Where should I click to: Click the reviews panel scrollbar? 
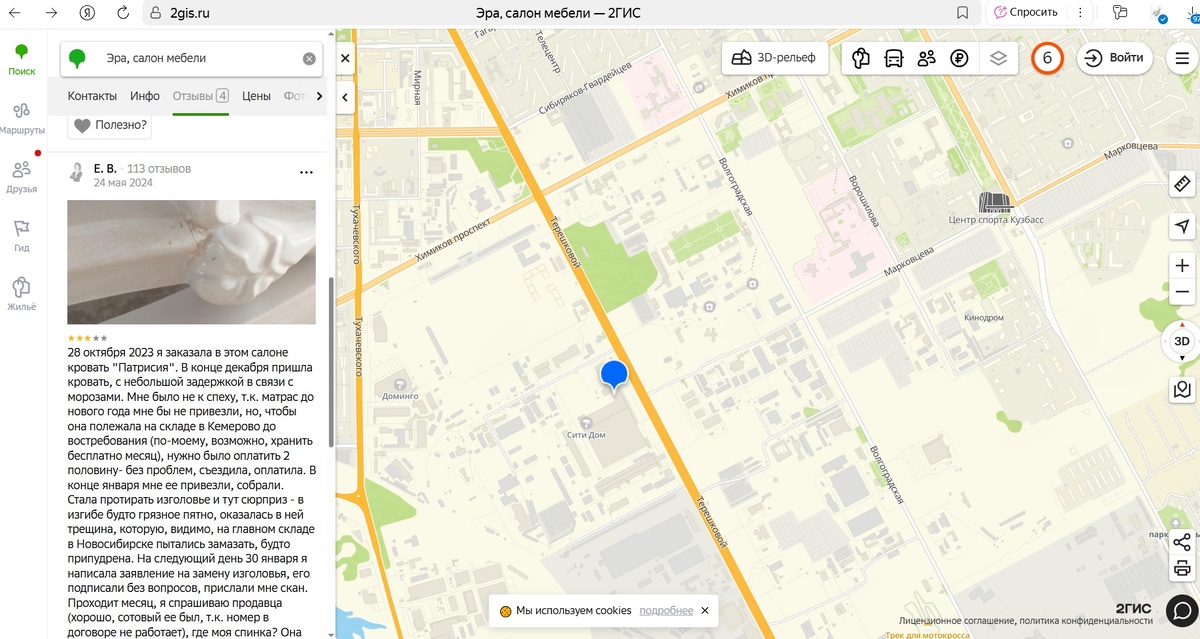click(x=331, y=362)
